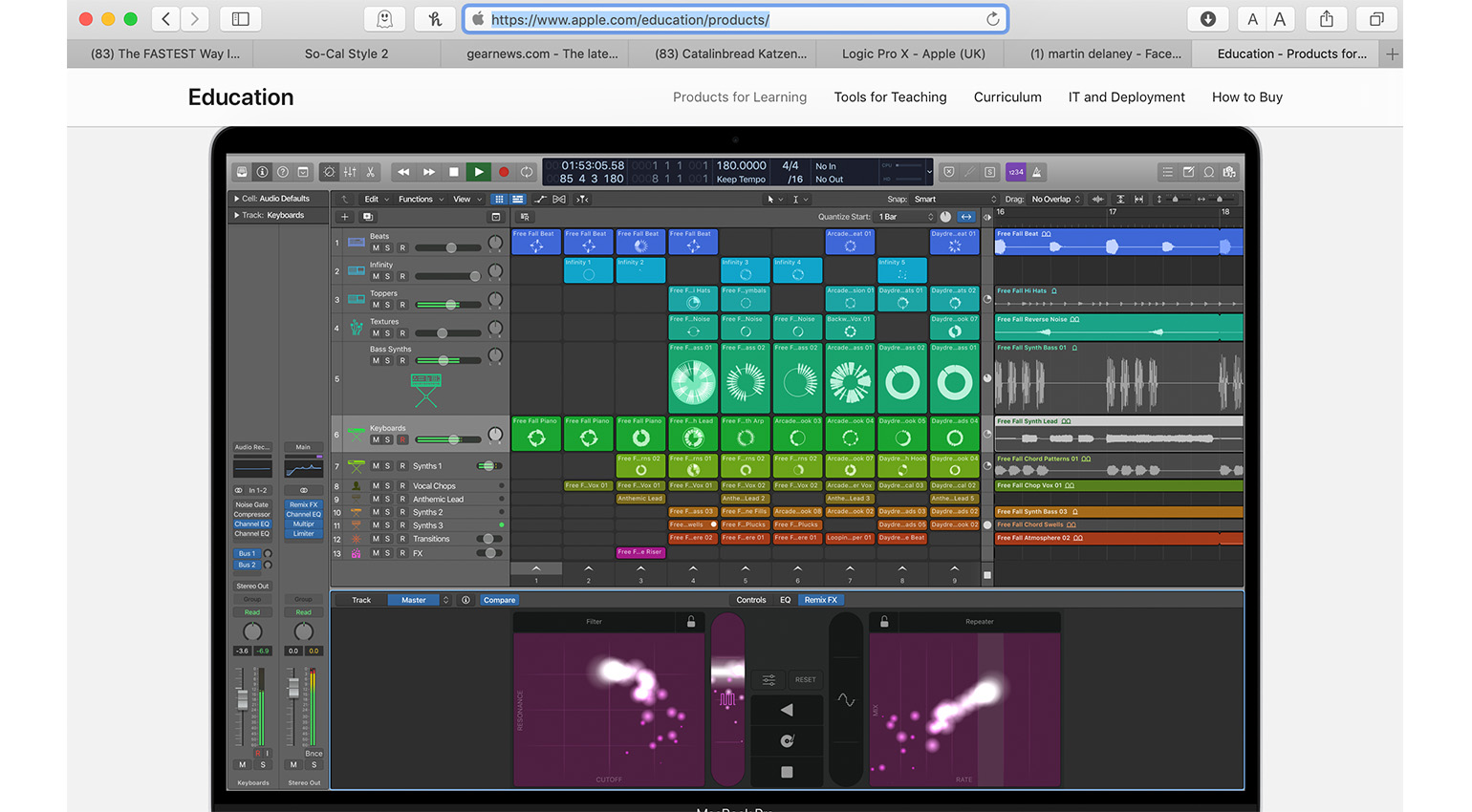Image resolution: width=1472 pixels, height=812 pixels.
Task: Mute the Vocal Chops track
Action: point(376,485)
